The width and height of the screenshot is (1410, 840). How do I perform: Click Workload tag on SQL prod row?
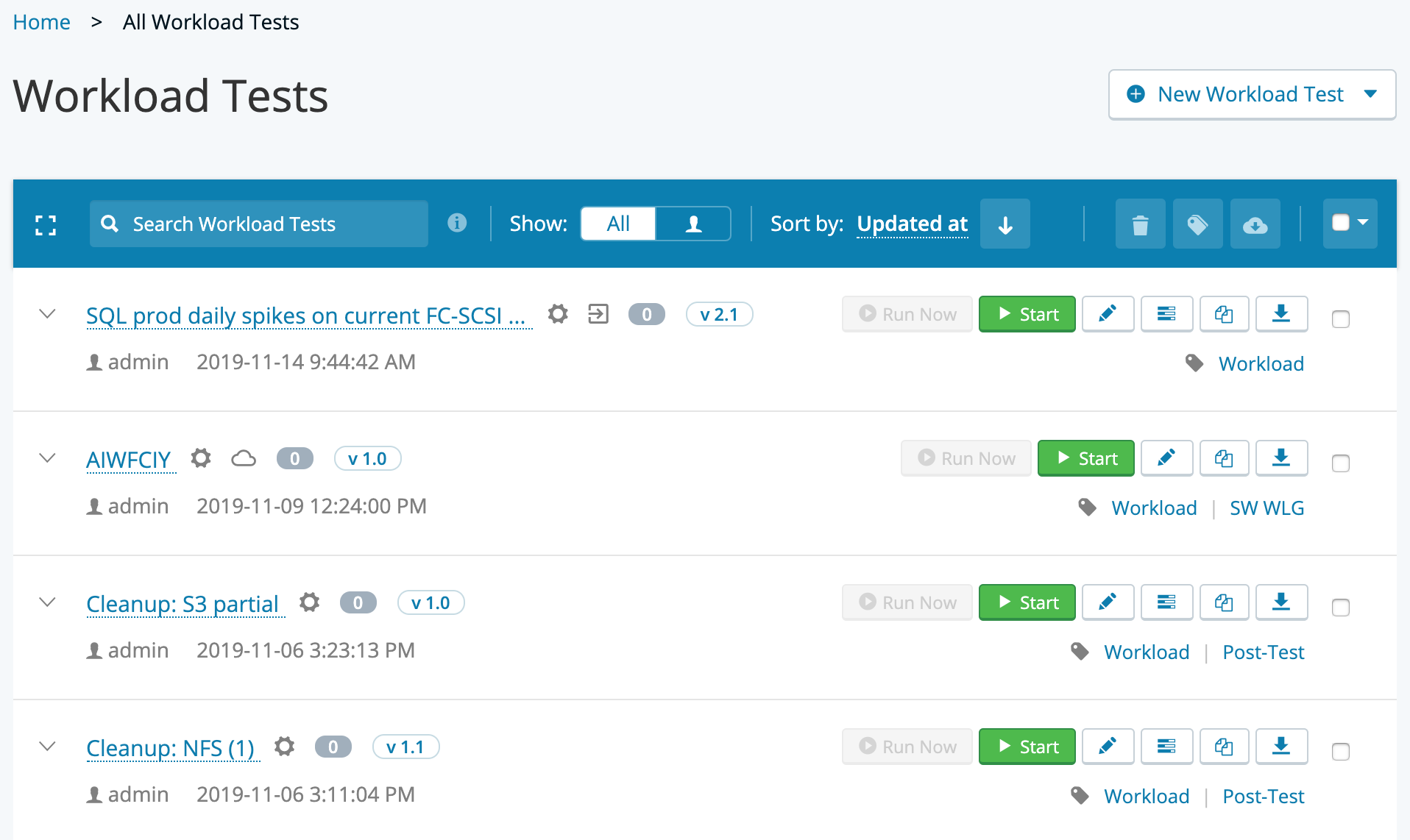[1261, 364]
